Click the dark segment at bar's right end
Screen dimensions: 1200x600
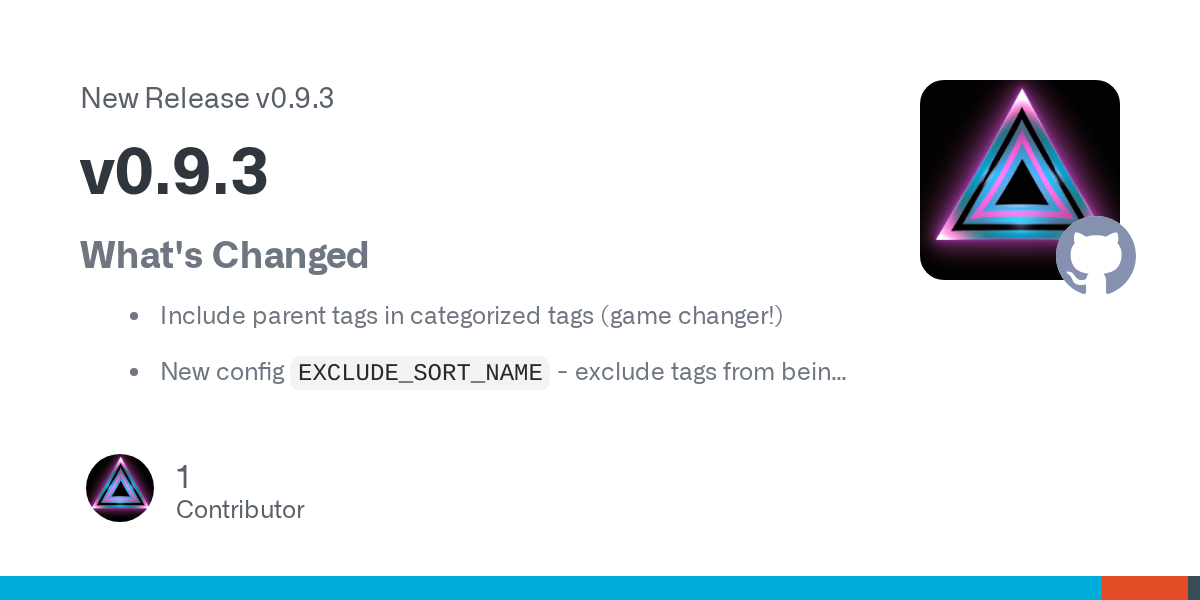click(1194, 588)
